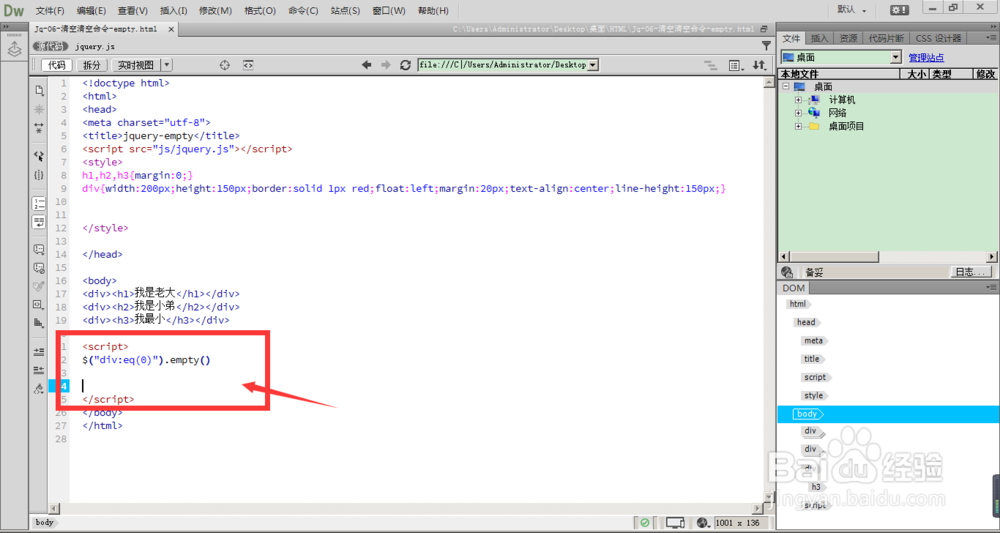This screenshot has width=1000, height=533.
Task: Open the 站点(S) menu
Action: point(346,11)
